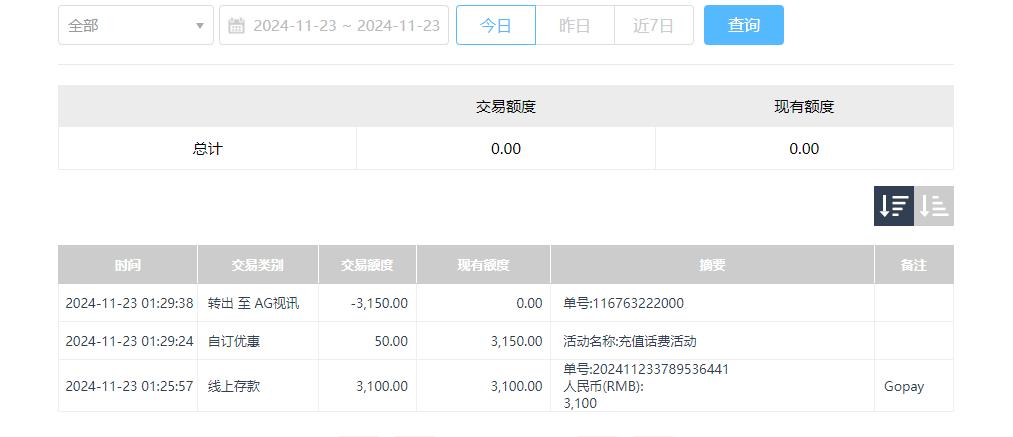Switch to the 昨日 date filter
The height and width of the screenshot is (437, 1013).
tap(574, 26)
